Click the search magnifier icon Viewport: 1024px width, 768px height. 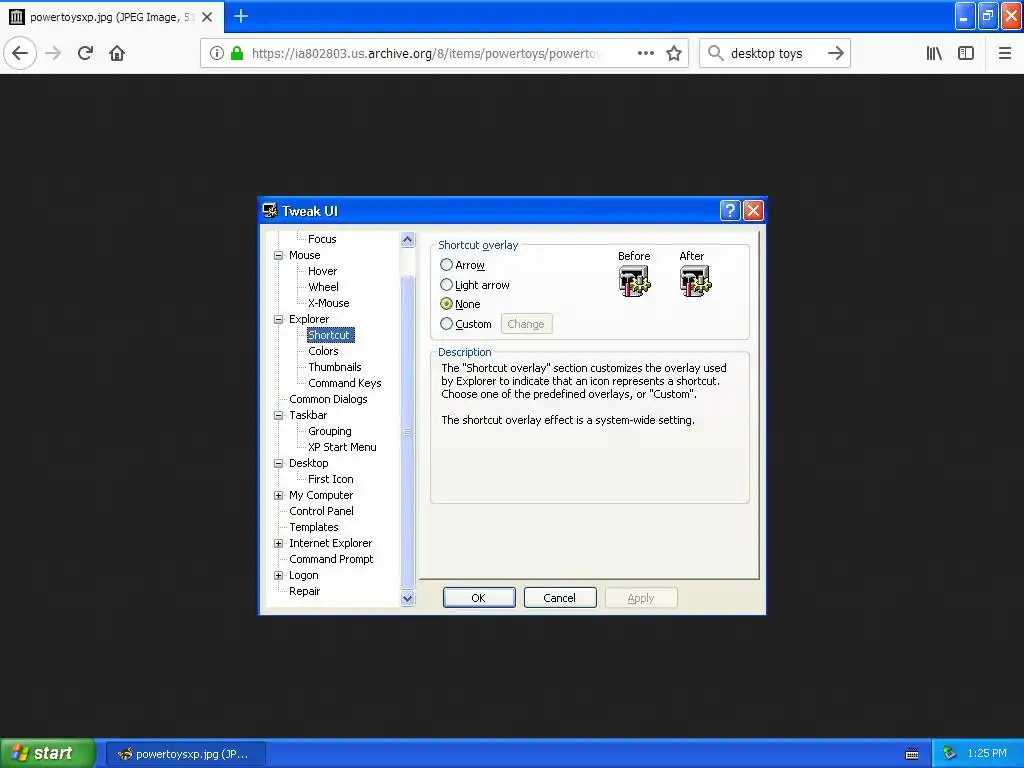[x=716, y=53]
